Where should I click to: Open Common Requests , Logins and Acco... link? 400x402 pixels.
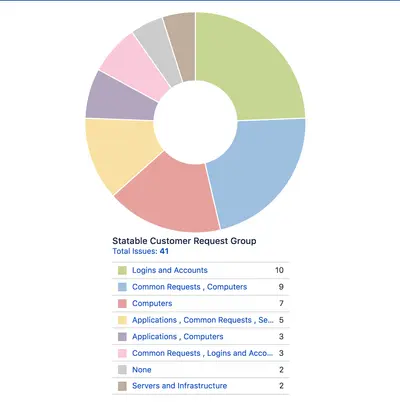tap(202, 353)
